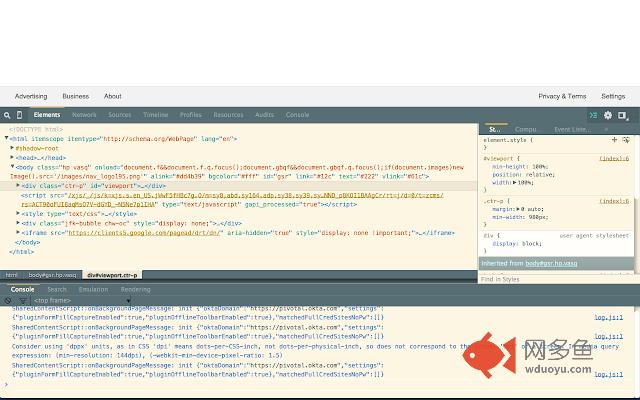640x400 pixels.
Task: Click inherited-from body#gsr.hp.vasq link
Action: (551, 263)
